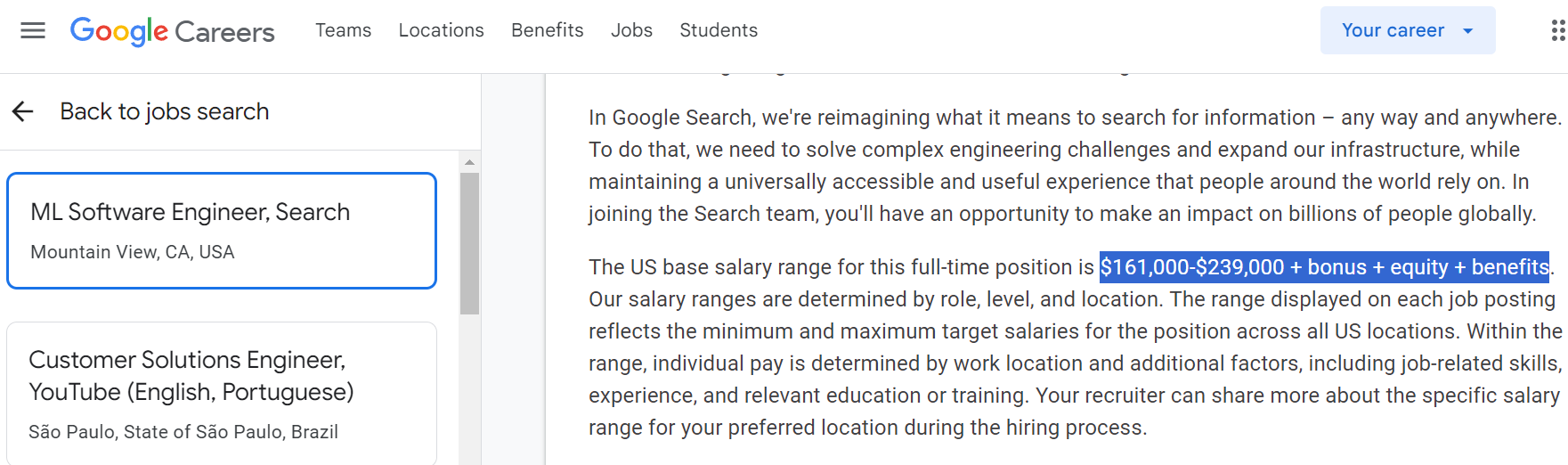This screenshot has width=1568, height=465.
Task: Open Customer Solutions Engineer, YouTube job card
Action: coord(222,393)
